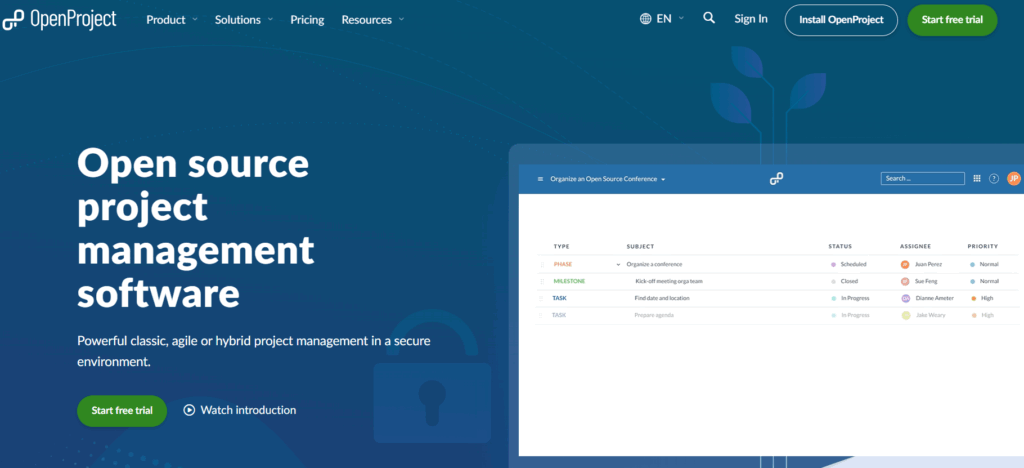This screenshot has height=468, width=1024.
Task: Click the Search field in the preview
Action: [x=922, y=179]
